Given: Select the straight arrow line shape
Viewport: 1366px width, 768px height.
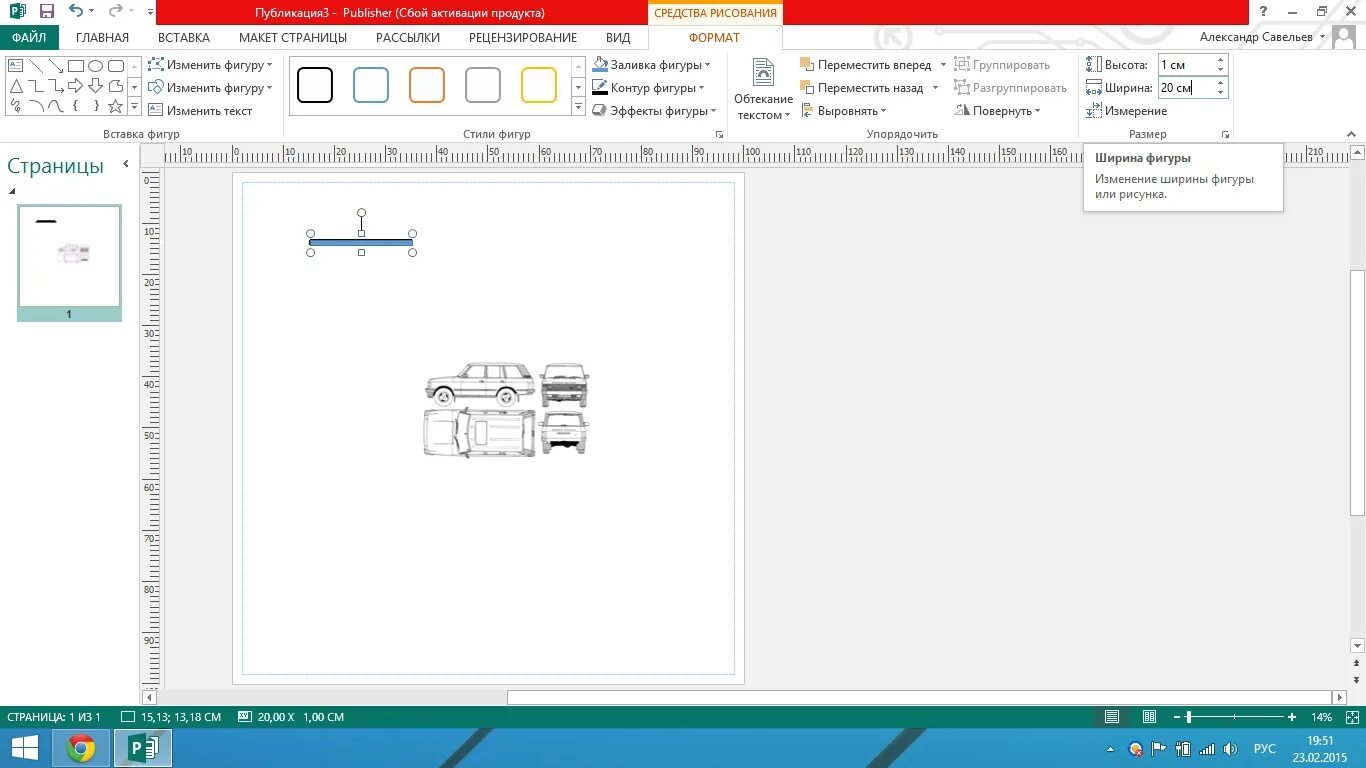Looking at the screenshot, I should pos(56,66).
